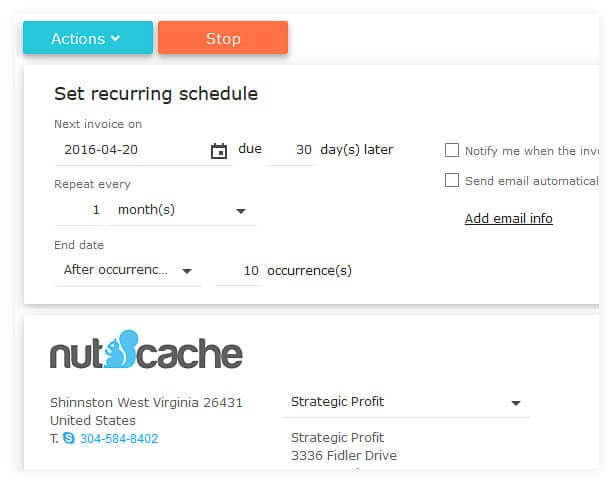The image size is (614, 484).
Task: Click the Nutcache squirrel logo
Action: [x=146, y=349]
